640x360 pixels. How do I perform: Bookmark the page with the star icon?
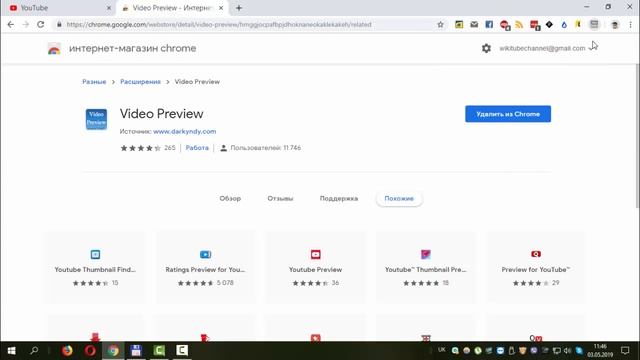[x=440, y=24]
